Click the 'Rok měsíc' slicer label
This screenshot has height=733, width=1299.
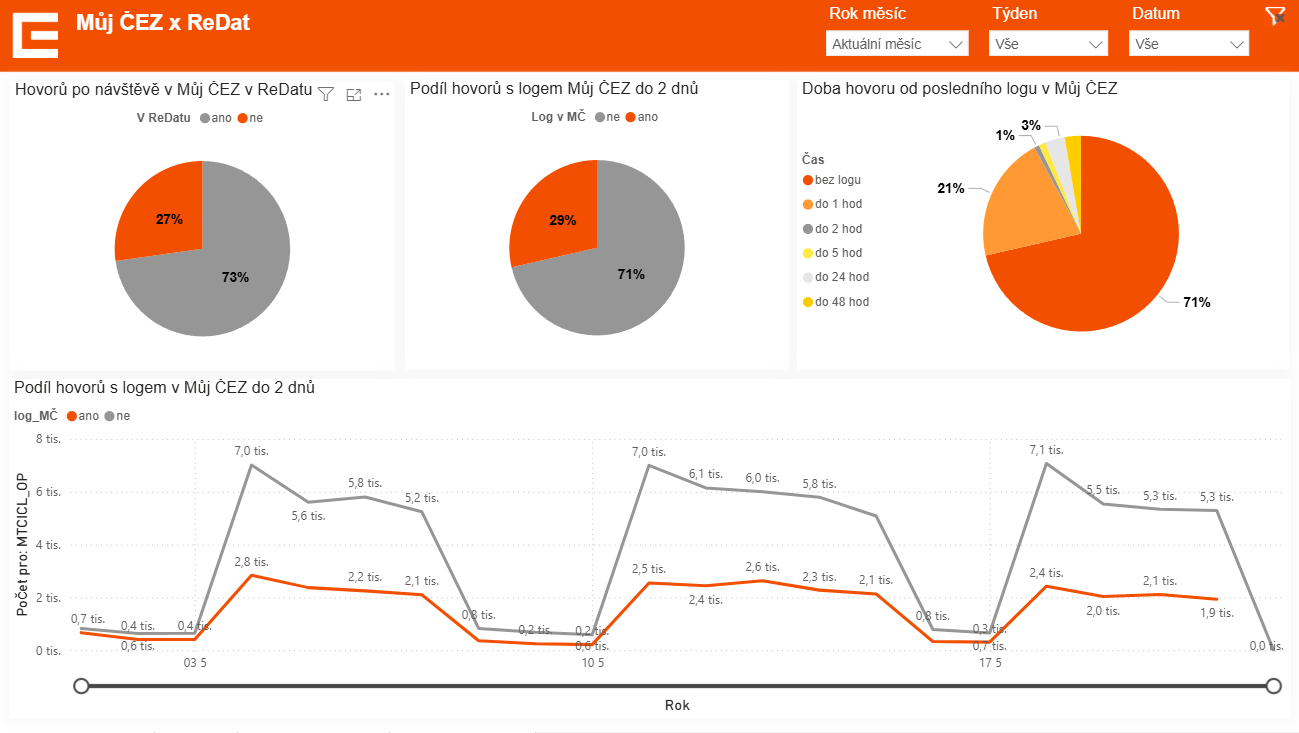pyautogui.click(x=868, y=14)
